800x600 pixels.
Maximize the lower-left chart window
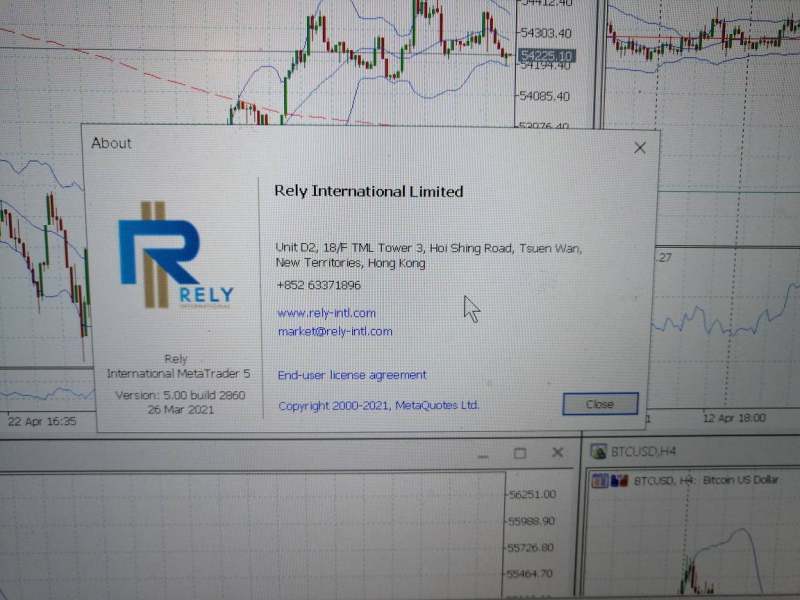(520, 453)
